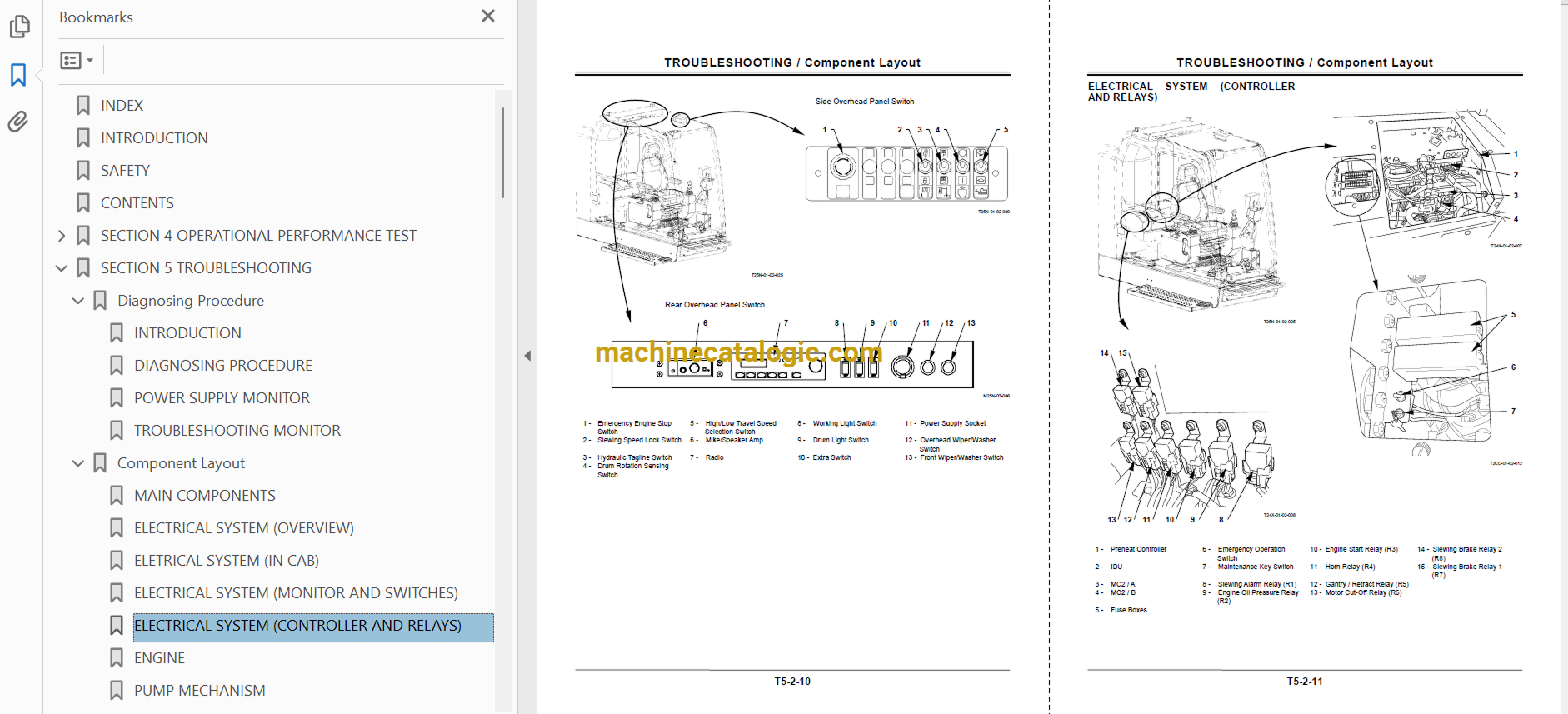Click 'Emergency Engine Stop Switch' legend text
Viewport: 1568px width, 714px height.
point(633,427)
